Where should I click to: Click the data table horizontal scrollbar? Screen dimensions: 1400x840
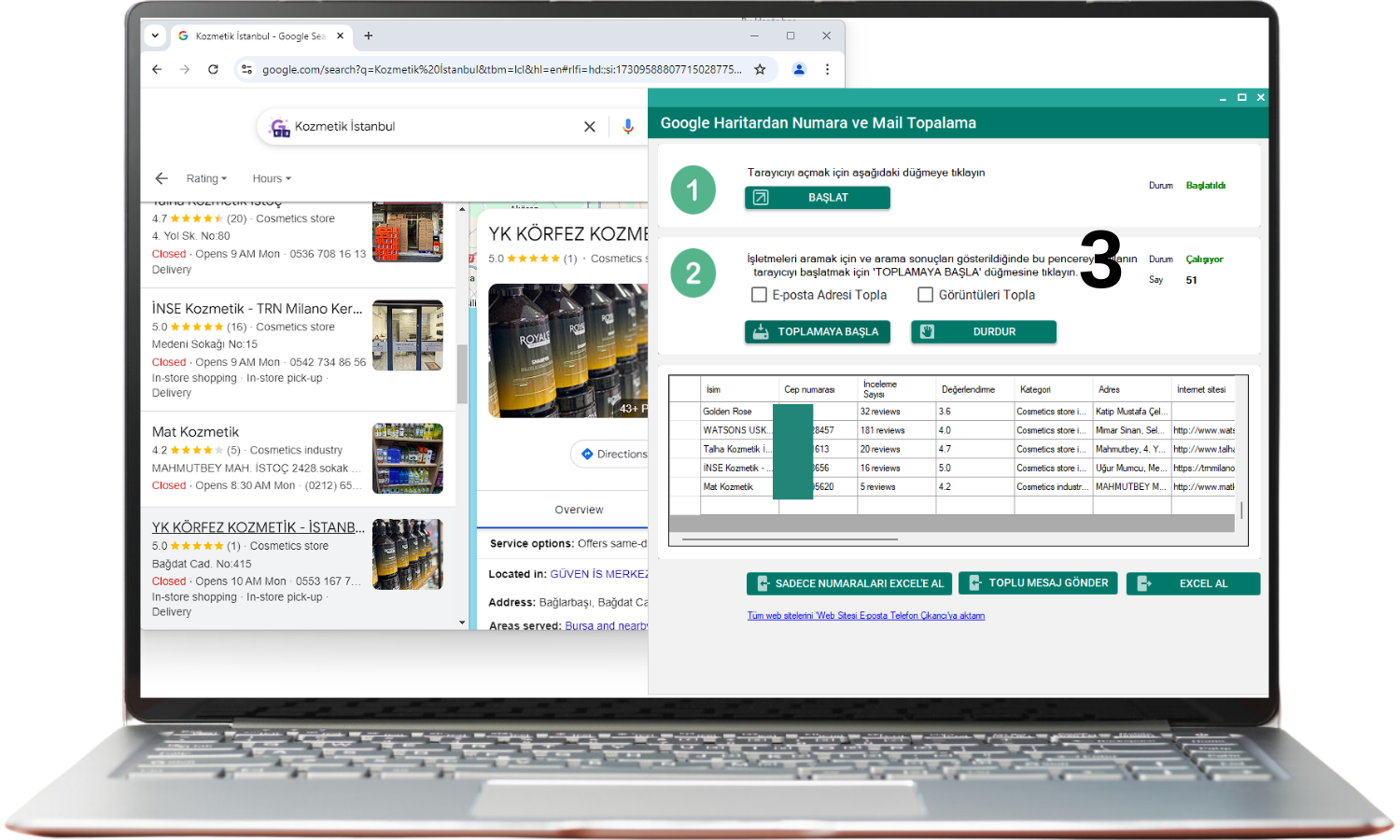790,539
